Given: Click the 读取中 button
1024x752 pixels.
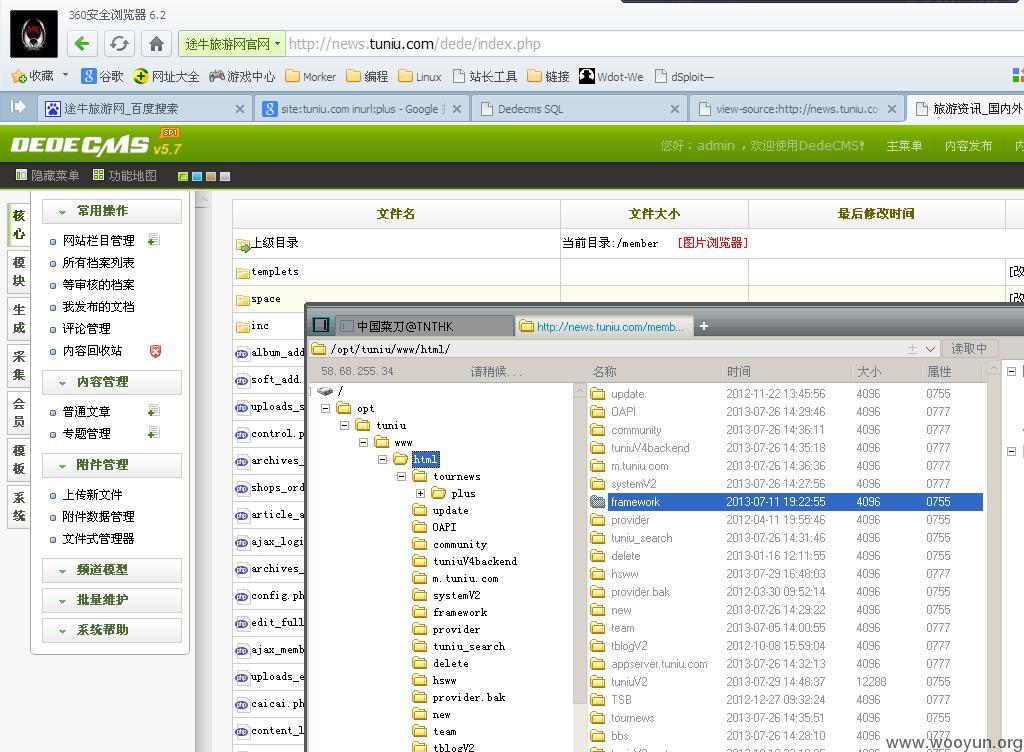Looking at the screenshot, I should [968, 349].
